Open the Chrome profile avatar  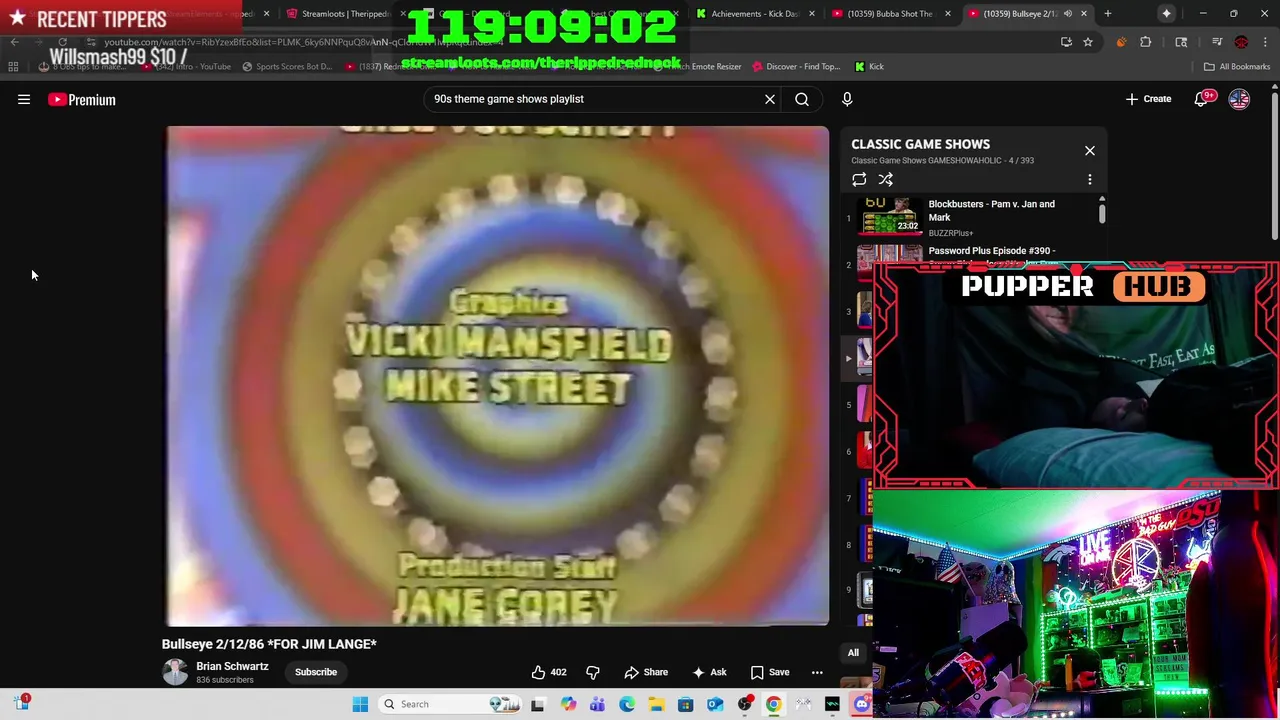pyautogui.click(x=1241, y=42)
